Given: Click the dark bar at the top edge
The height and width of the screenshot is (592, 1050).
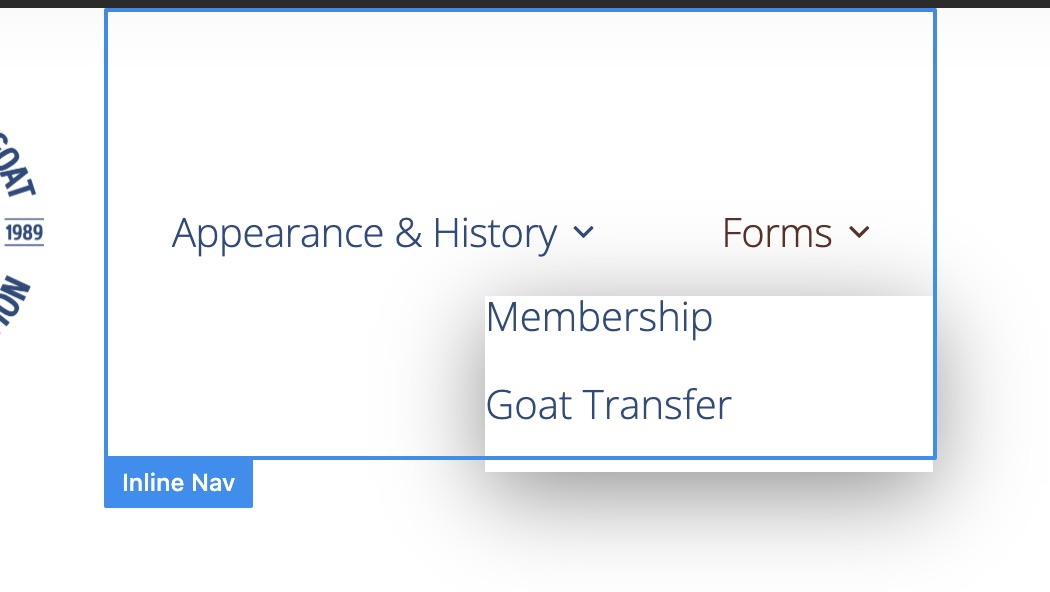Looking at the screenshot, I should pos(525,3).
